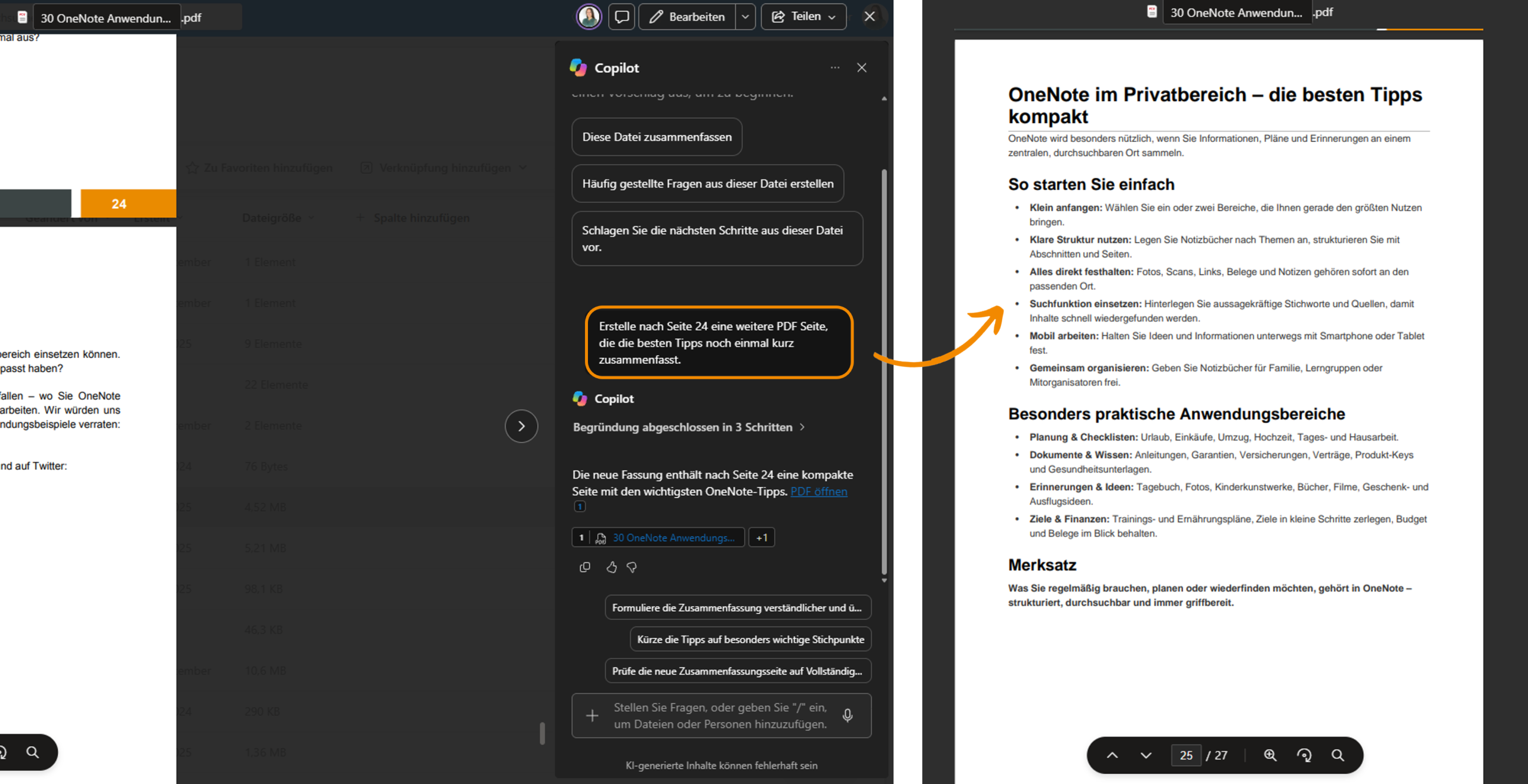This screenshot has width=1528, height=784.
Task: Select 'Prüfe die neue Zusammenfassungsseite' prompt
Action: pyautogui.click(x=738, y=671)
